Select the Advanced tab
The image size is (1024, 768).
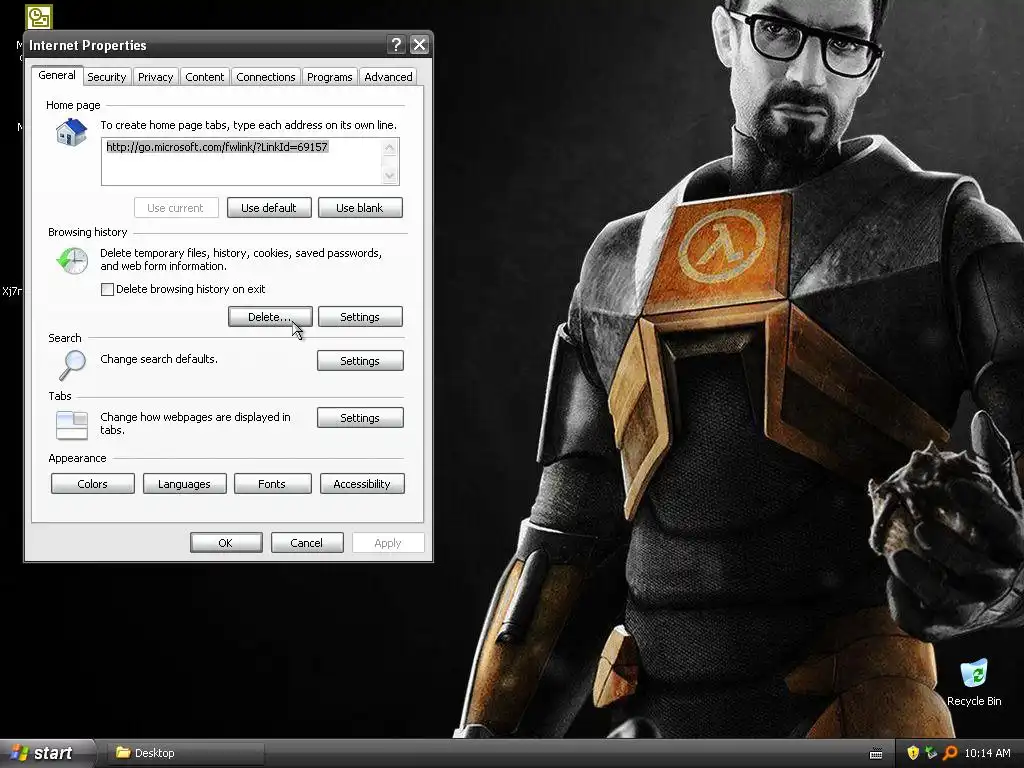pyautogui.click(x=388, y=77)
